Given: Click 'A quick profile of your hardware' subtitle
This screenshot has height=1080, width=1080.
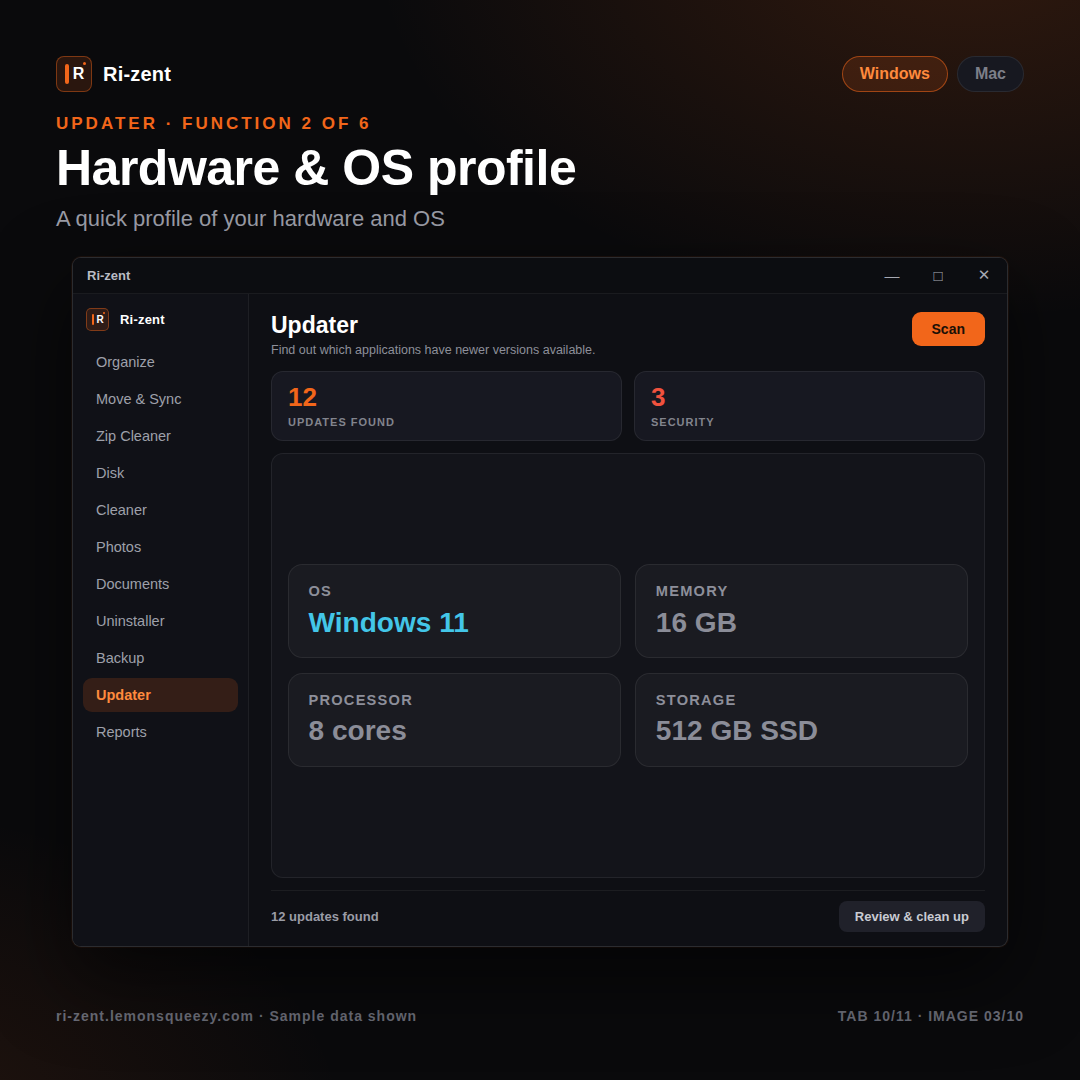Looking at the screenshot, I should coord(250,219).
